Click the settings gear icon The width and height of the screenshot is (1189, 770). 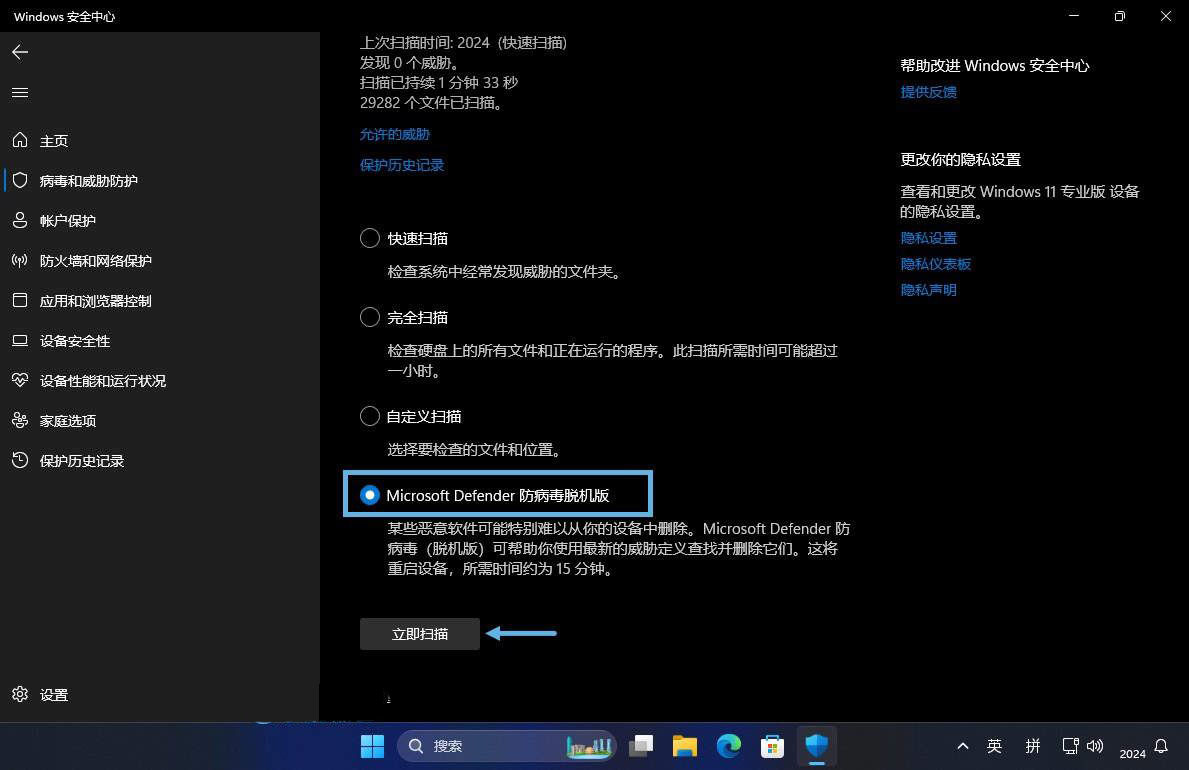(20, 695)
